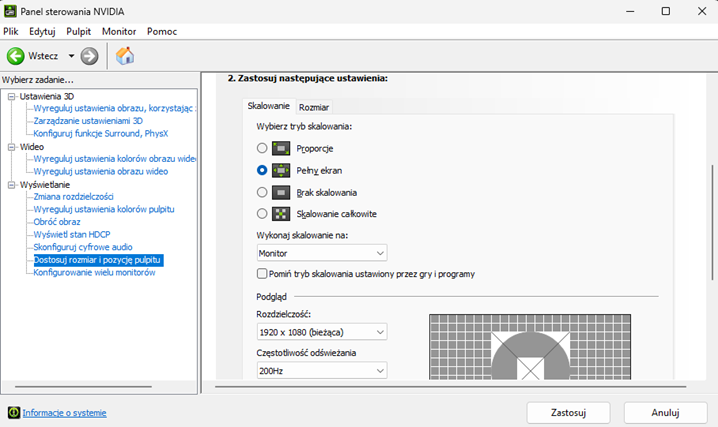Open the Częstotliwość odświeżania 200Hz dropdown
Screen dimensions: 718x427
click(x=322, y=370)
